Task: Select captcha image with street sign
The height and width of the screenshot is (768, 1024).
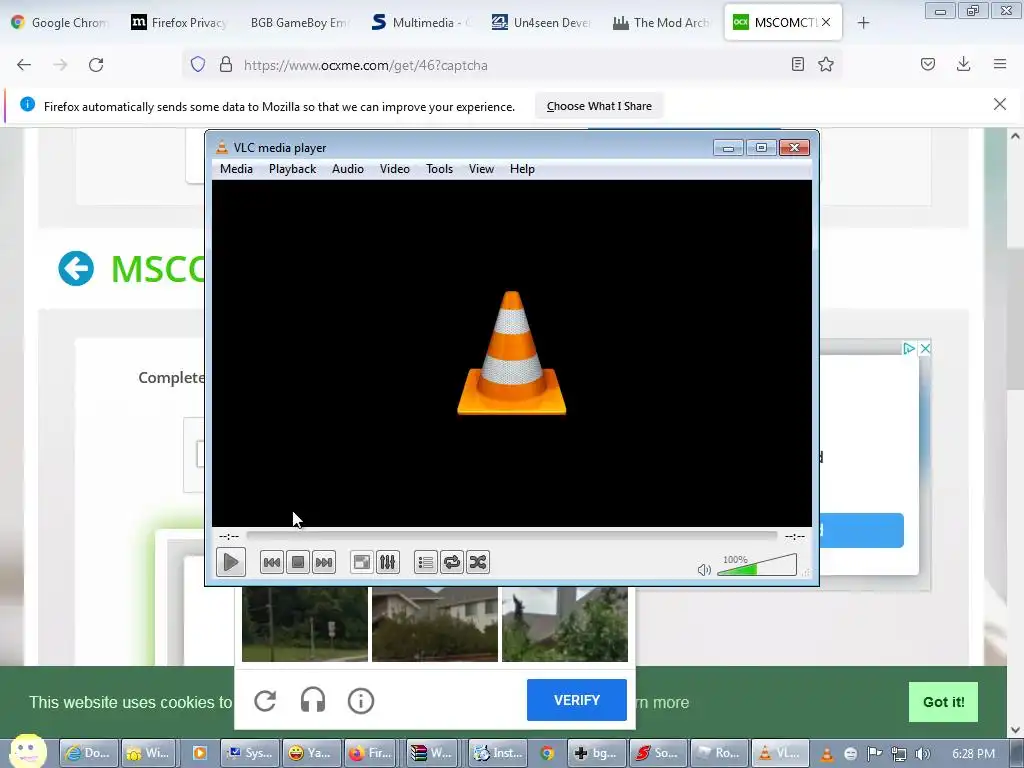Action: 305,624
